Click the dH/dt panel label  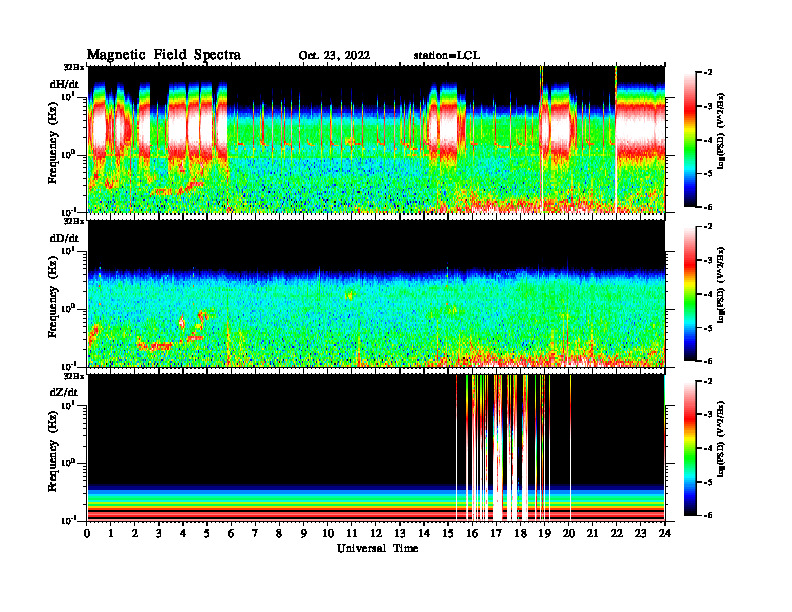[x=64, y=83]
